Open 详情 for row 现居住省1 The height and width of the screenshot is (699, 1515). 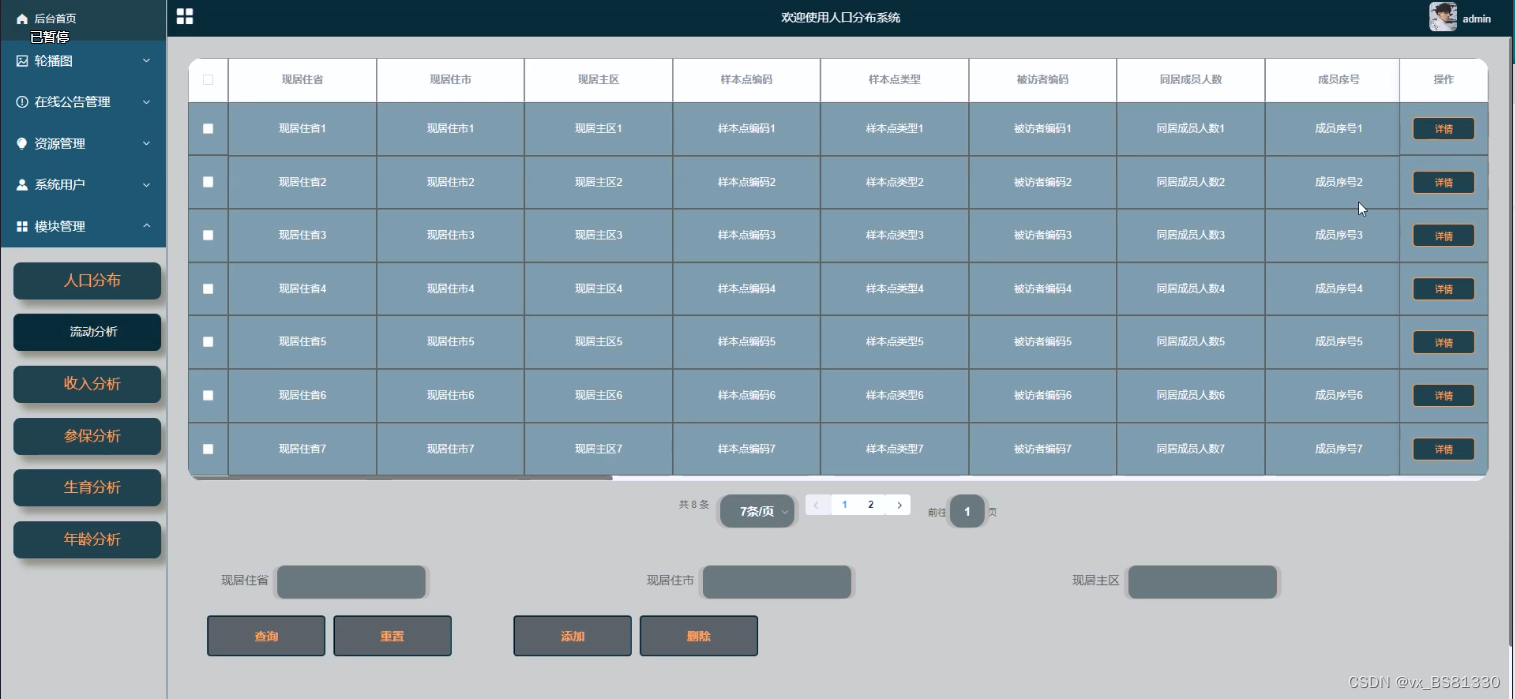pyautogui.click(x=1443, y=129)
